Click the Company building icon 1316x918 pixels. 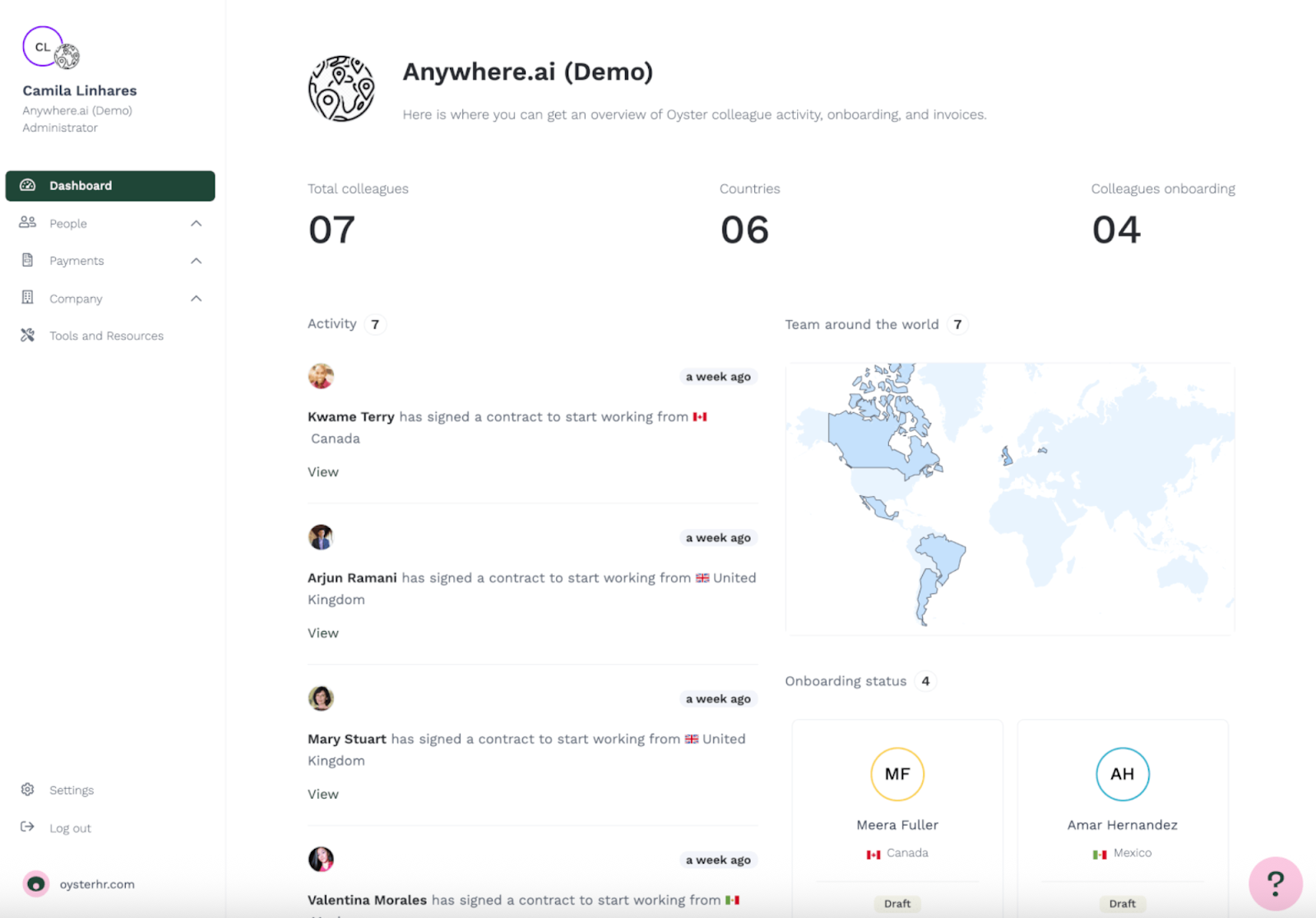pos(27,298)
